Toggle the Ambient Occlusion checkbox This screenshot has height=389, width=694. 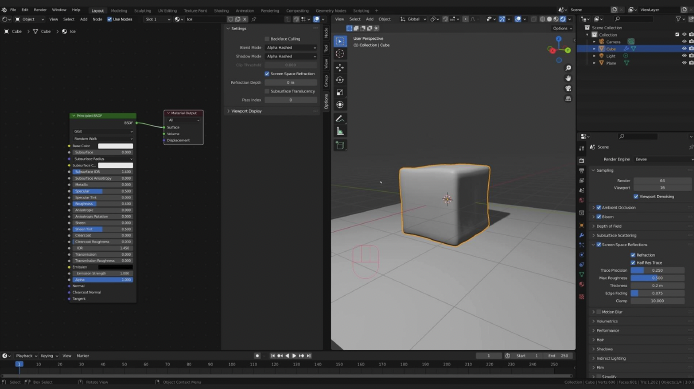tap(599, 208)
